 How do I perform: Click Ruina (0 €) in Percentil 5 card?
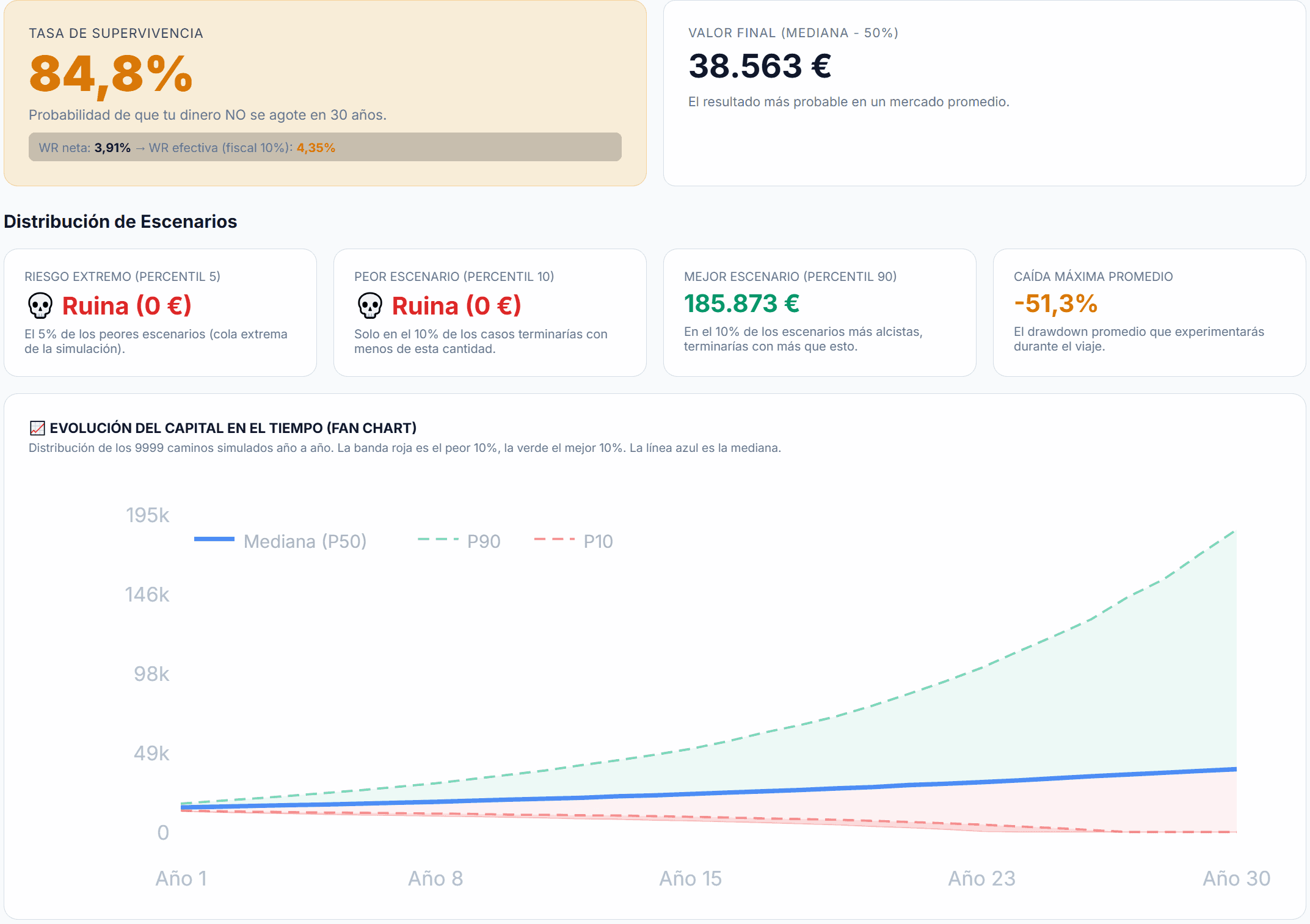point(127,305)
